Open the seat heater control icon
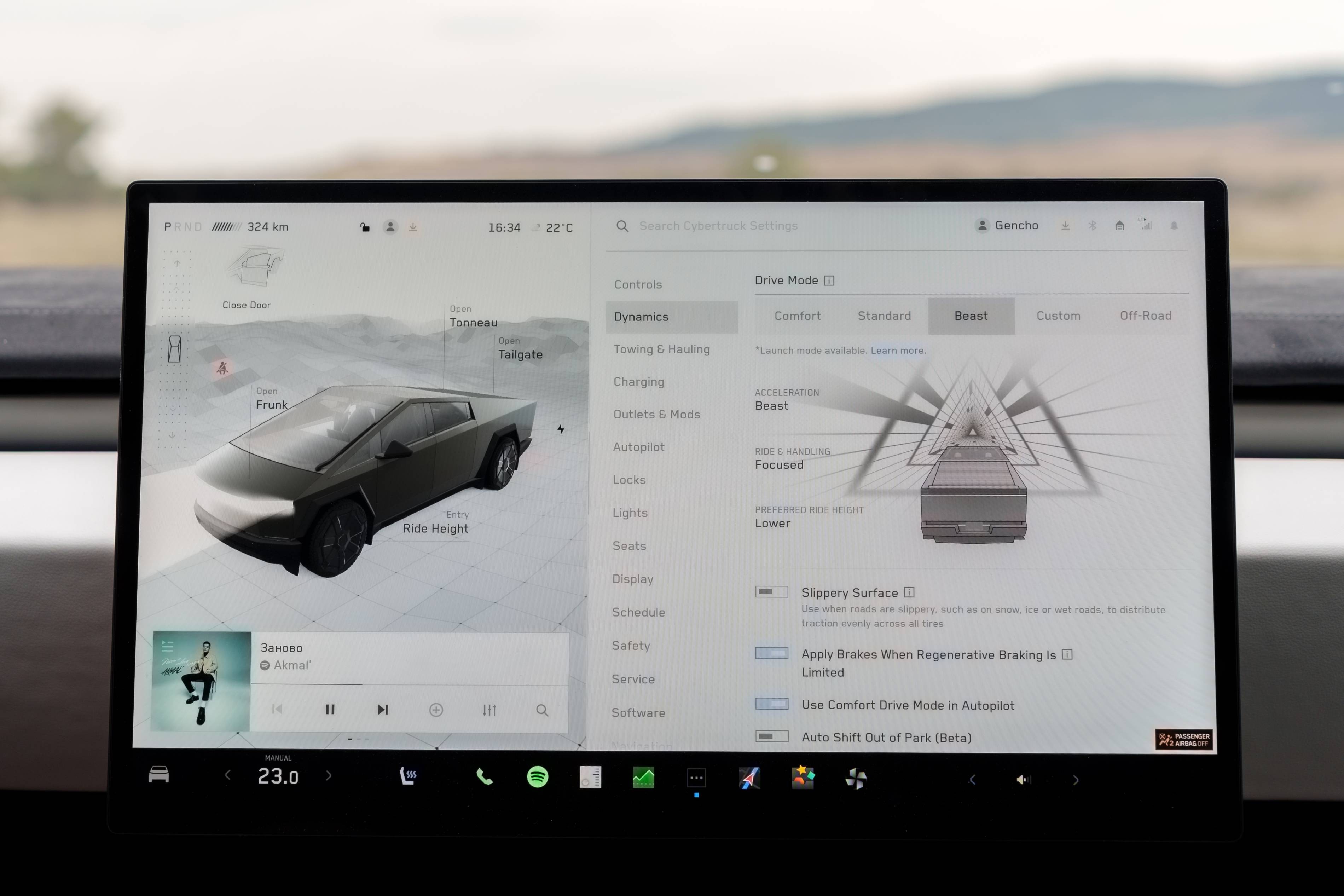This screenshot has width=1344, height=896. (x=408, y=775)
